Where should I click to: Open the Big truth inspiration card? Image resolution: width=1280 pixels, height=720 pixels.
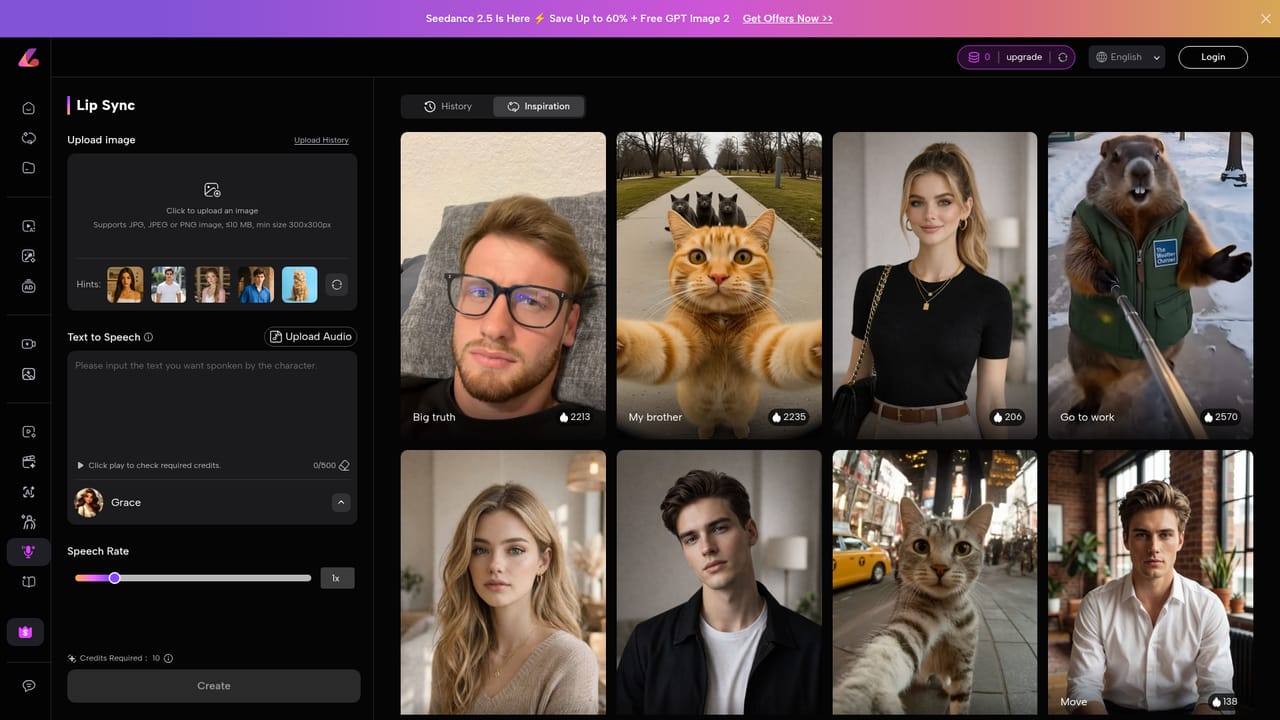pos(503,286)
